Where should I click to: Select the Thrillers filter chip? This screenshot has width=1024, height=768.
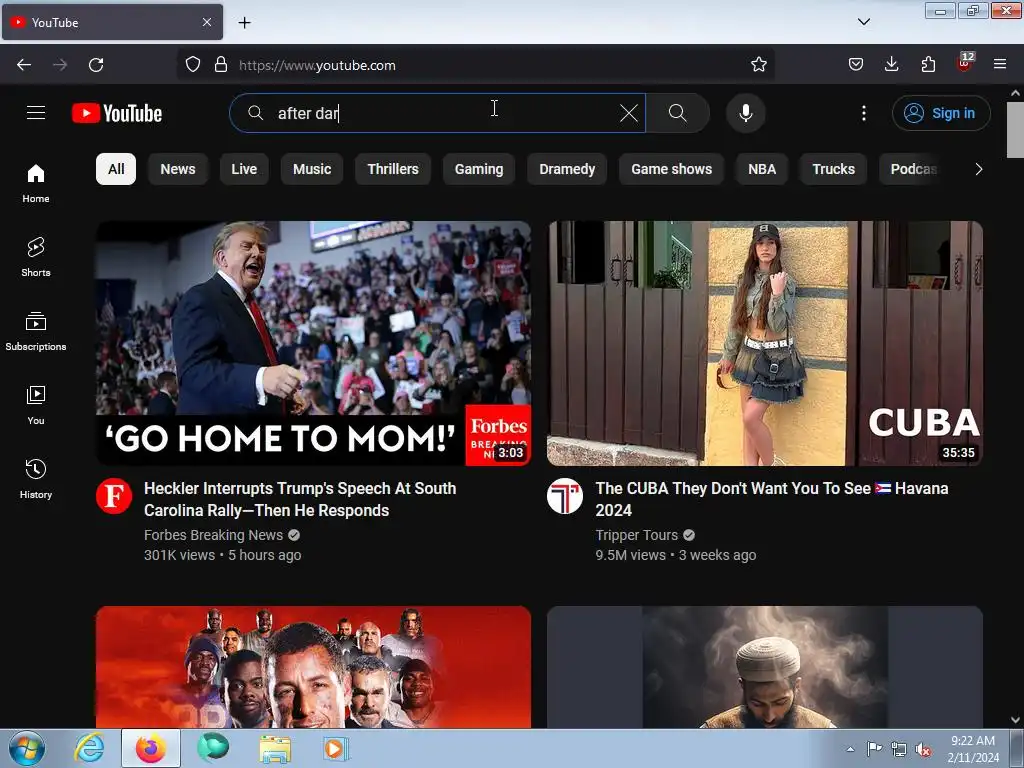[392, 169]
